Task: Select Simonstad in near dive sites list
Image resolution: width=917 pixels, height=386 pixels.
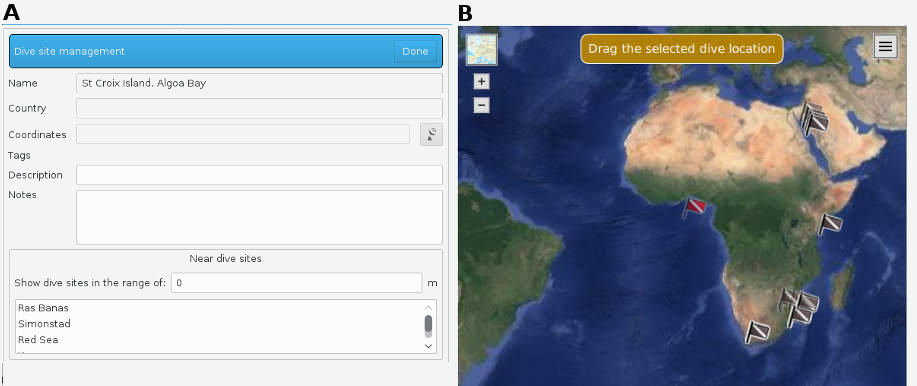Action: click(x=44, y=323)
